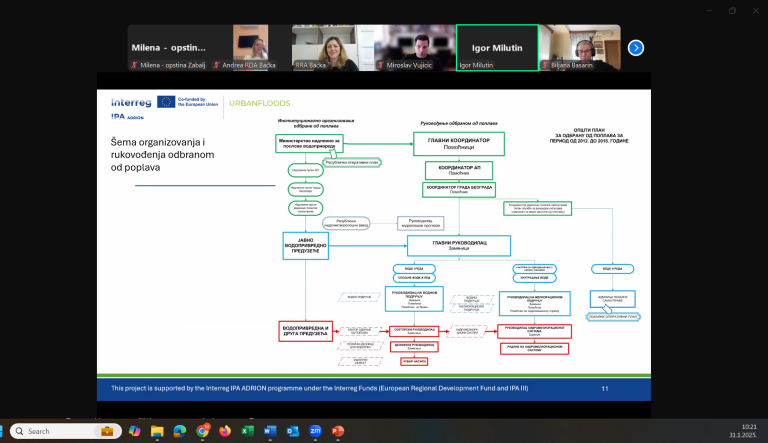Select Igor Milutin's participant tile
This screenshot has width=768, height=443.
pyautogui.click(x=497, y=47)
